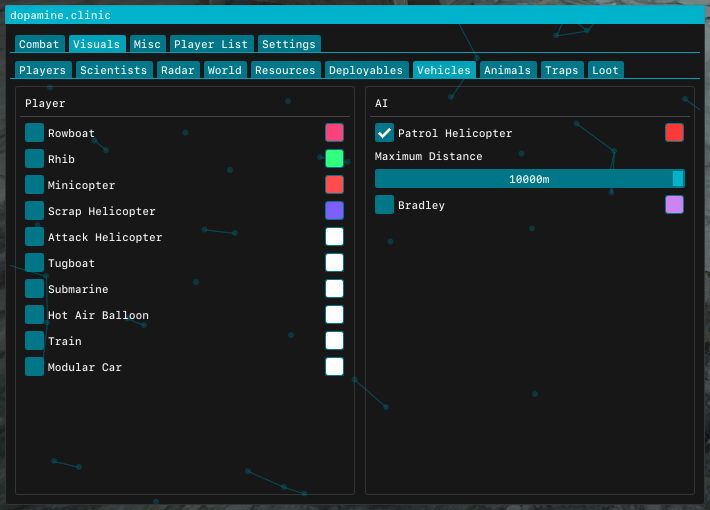This screenshot has height=510, width=710.
Task: Uncheck Patrol Helicopter checkbox
Action: (384, 133)
